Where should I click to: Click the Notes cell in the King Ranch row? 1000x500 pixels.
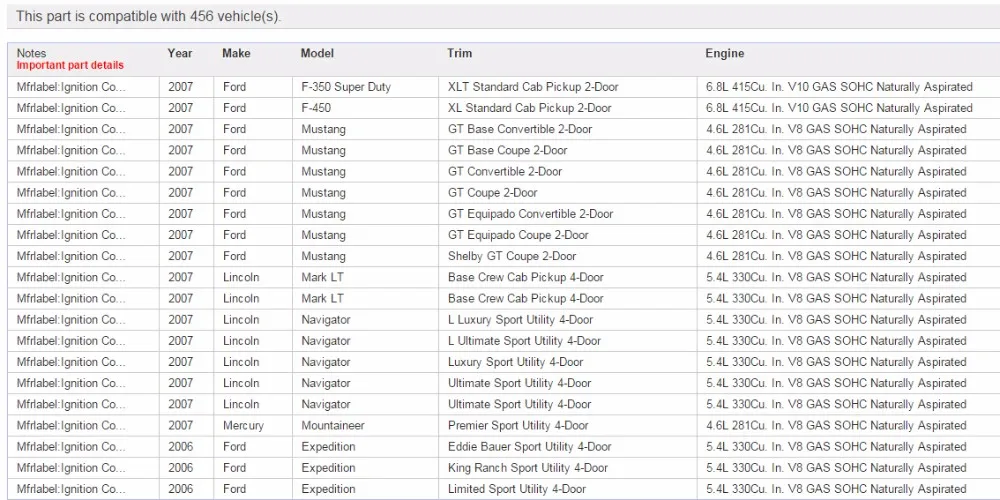pos(71,467)
